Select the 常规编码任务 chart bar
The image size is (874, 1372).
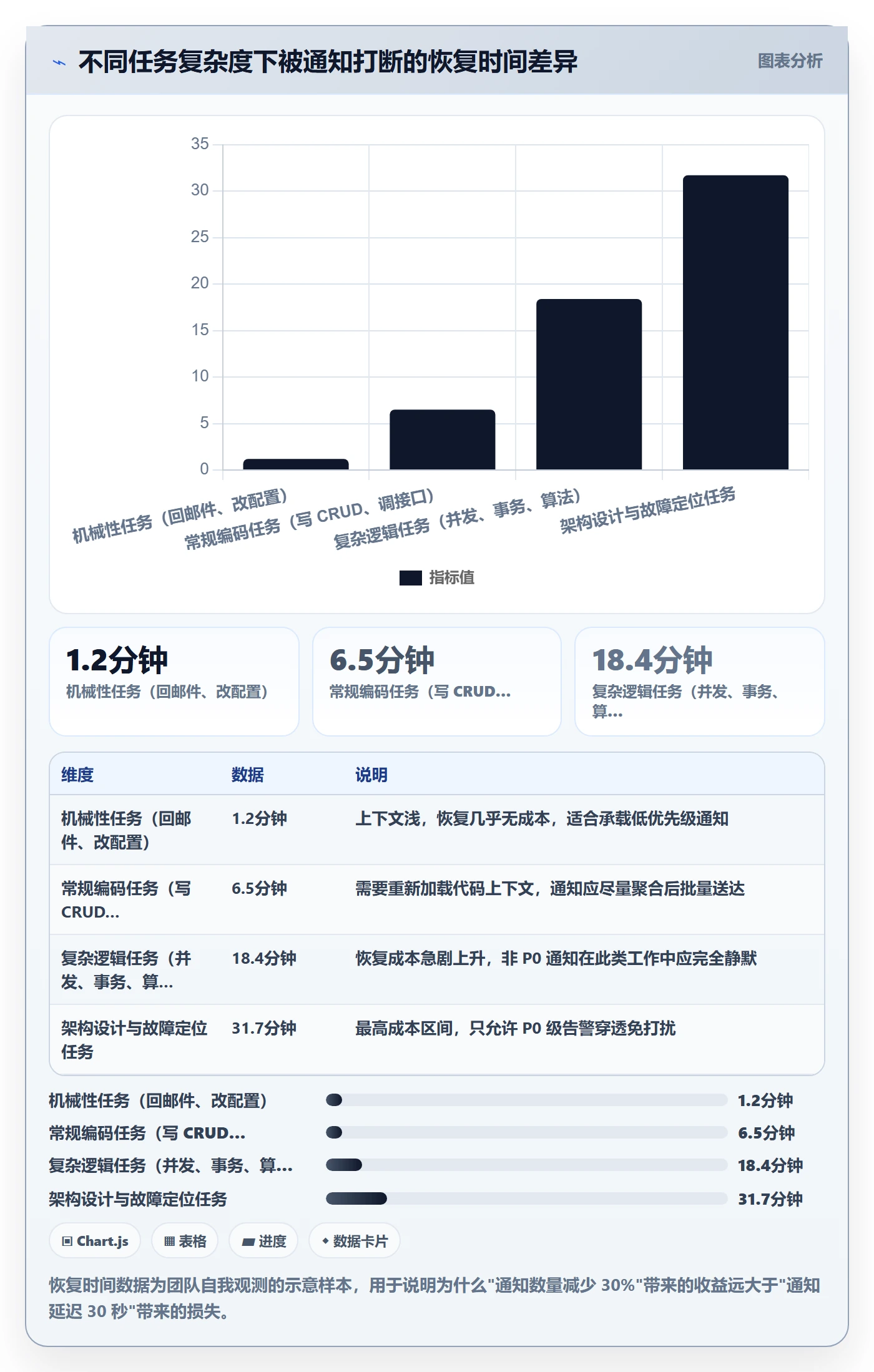(x=442, y=439)
